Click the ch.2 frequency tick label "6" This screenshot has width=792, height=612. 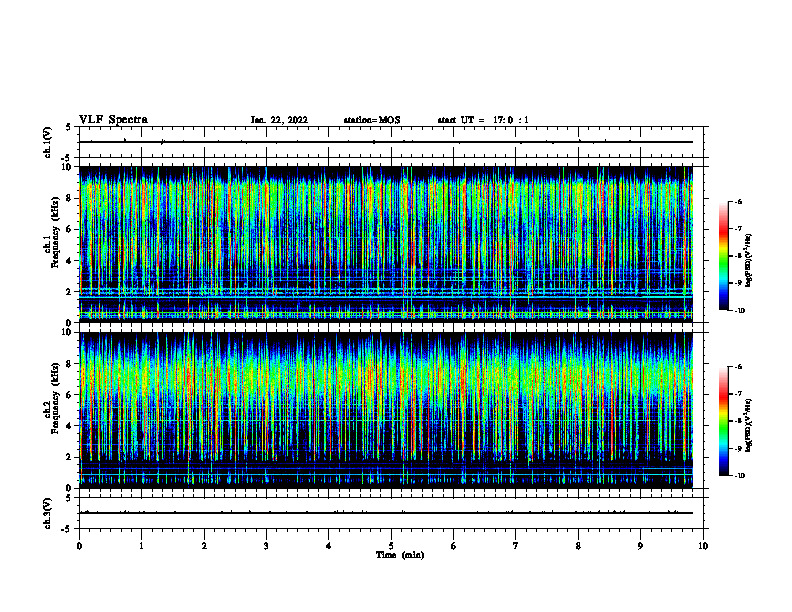[69, 395]
